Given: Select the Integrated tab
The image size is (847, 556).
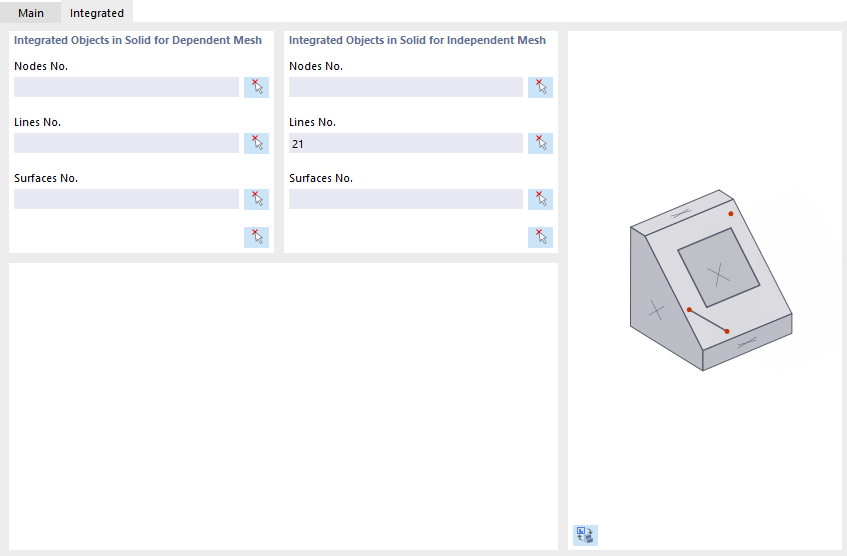Looking at the screenshot, I should (97, 13).
